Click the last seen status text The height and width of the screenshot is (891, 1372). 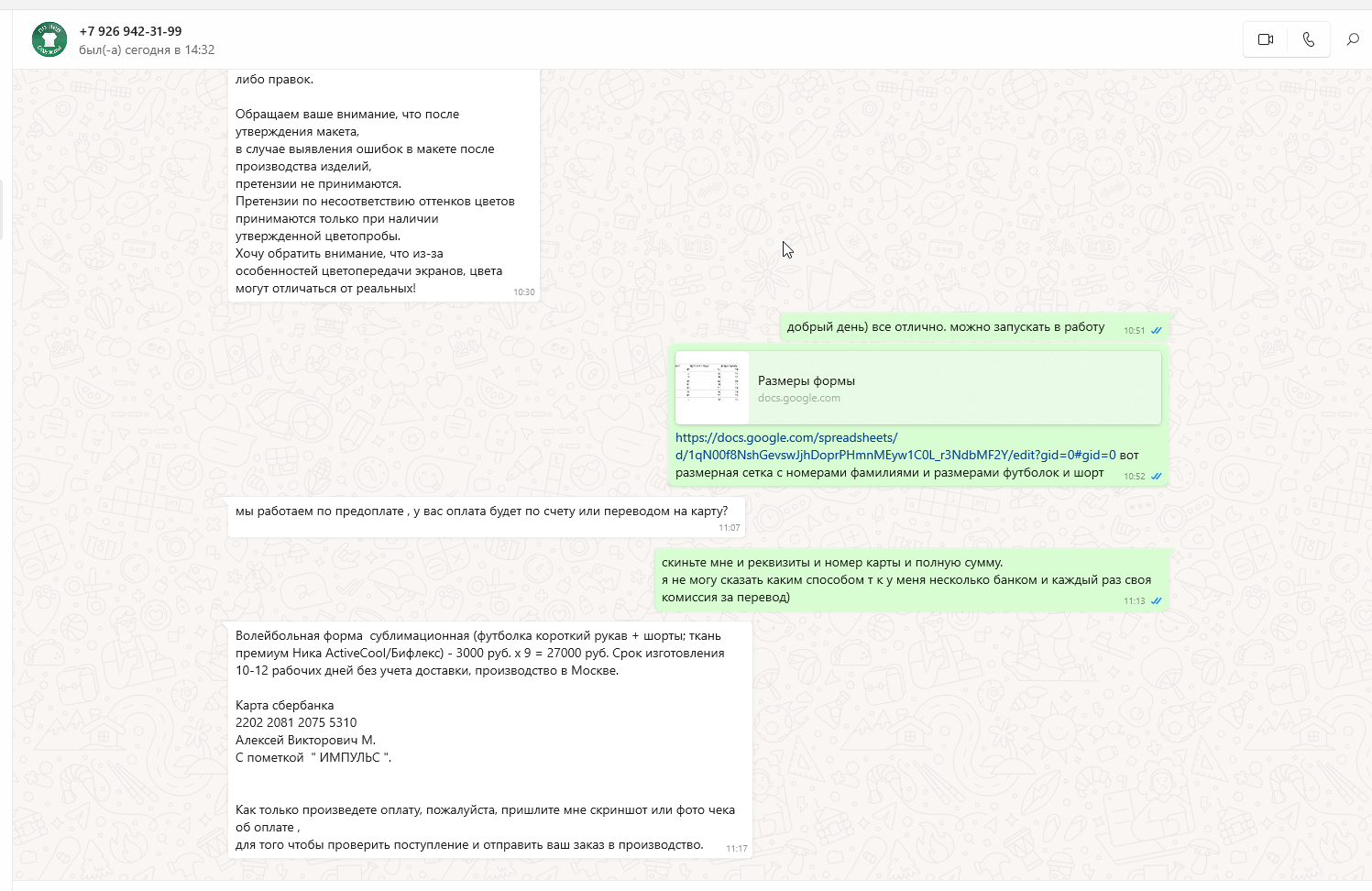point(147,49)
